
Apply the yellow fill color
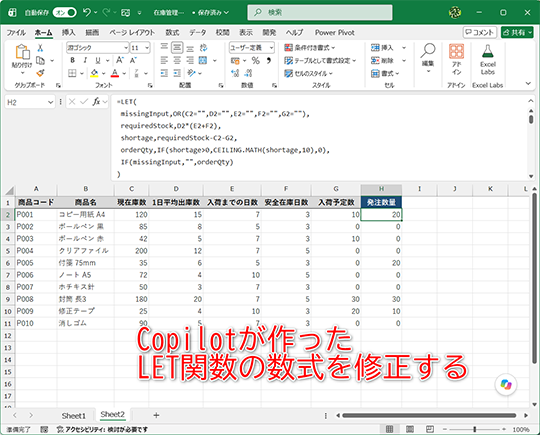point(94,73)
